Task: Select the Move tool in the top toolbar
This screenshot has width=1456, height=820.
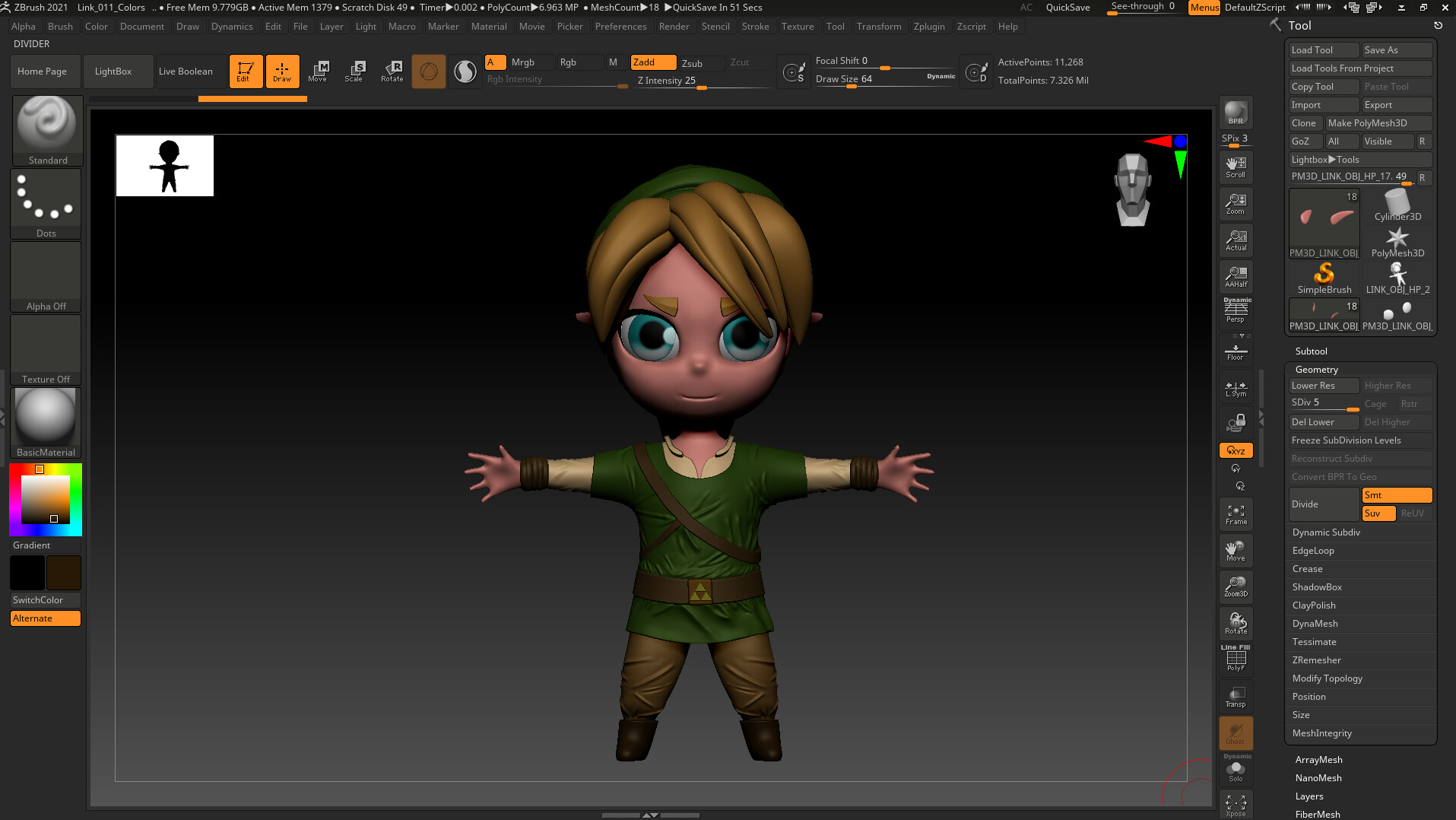Action: (319, 71)
